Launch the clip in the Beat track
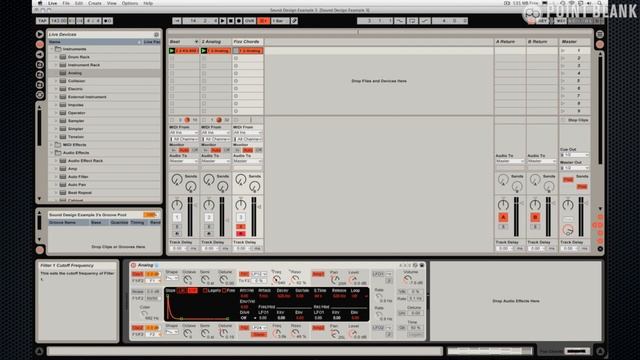The height and width of the screenshot is (360, 640). point(172,51)
